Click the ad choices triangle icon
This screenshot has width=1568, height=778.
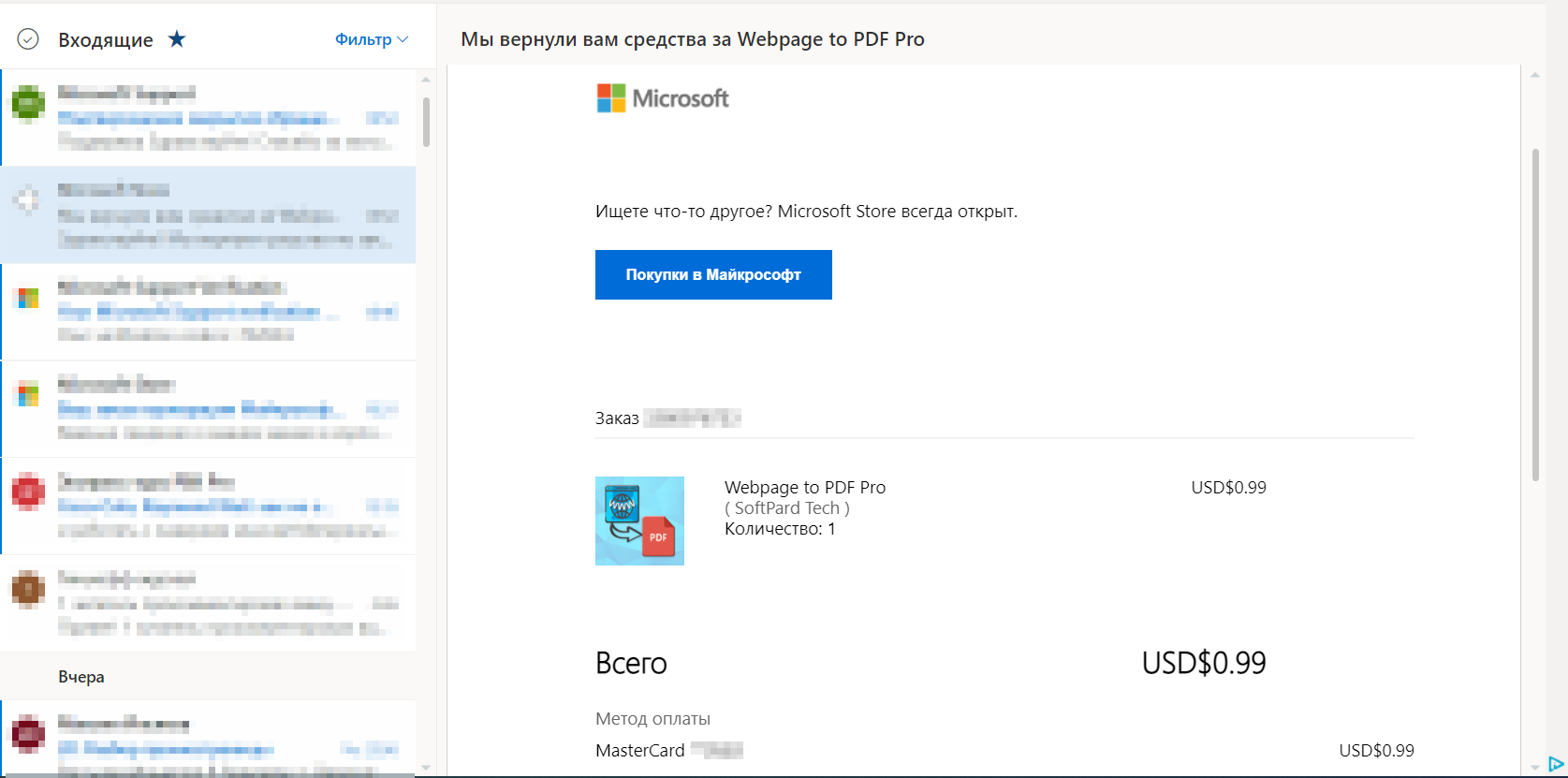[1556, 764]
